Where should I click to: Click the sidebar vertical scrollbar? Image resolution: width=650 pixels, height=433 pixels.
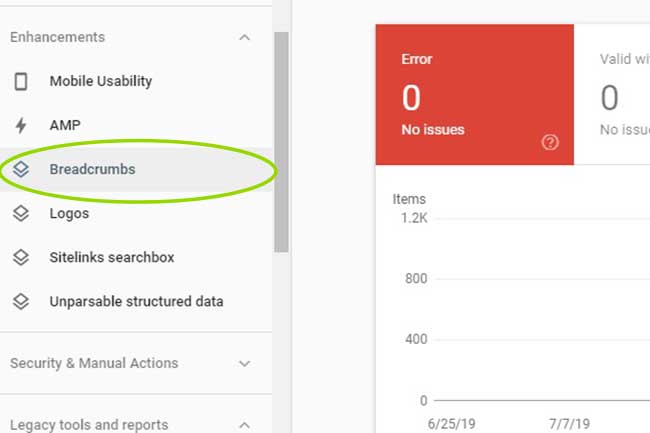(x=281, y=140)
